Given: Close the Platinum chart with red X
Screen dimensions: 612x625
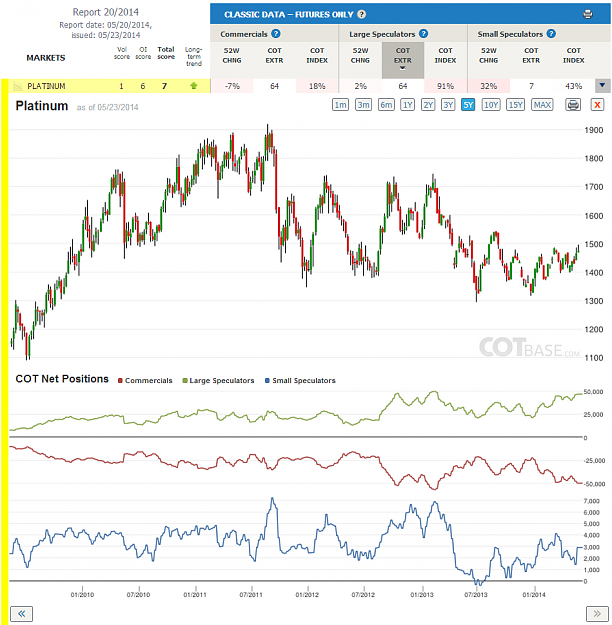Looking at the screenshot, I should (x=597, y=105).
